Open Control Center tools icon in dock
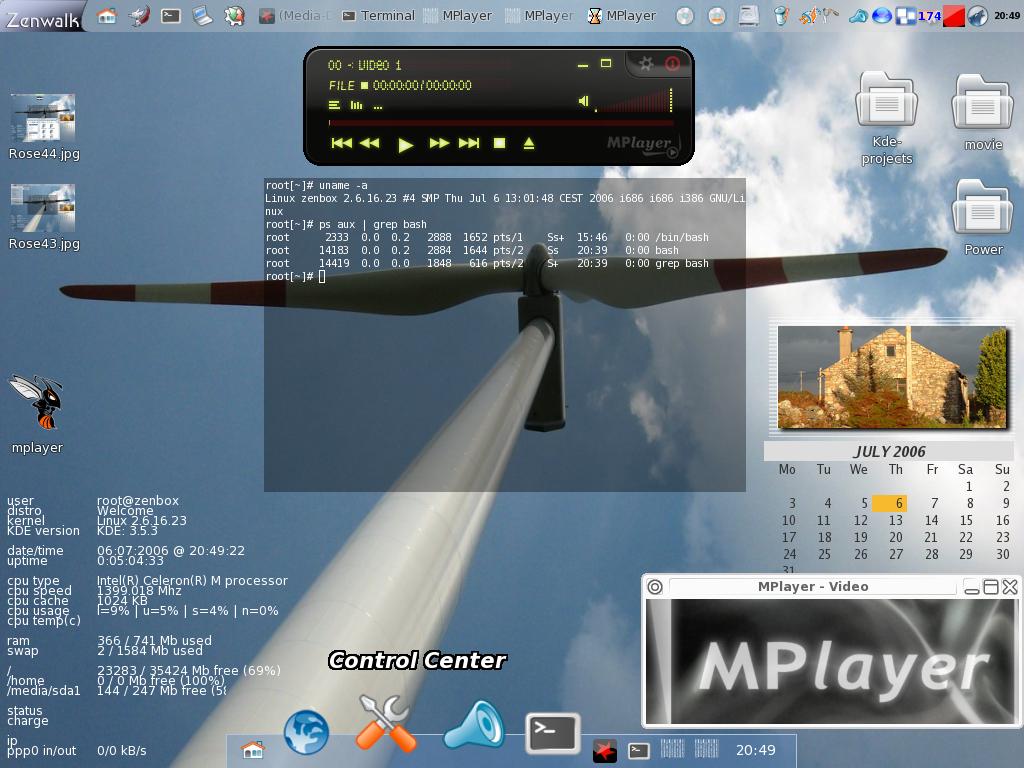The width and height of the screenshot is (1024, 768). [x=386, y=724]
